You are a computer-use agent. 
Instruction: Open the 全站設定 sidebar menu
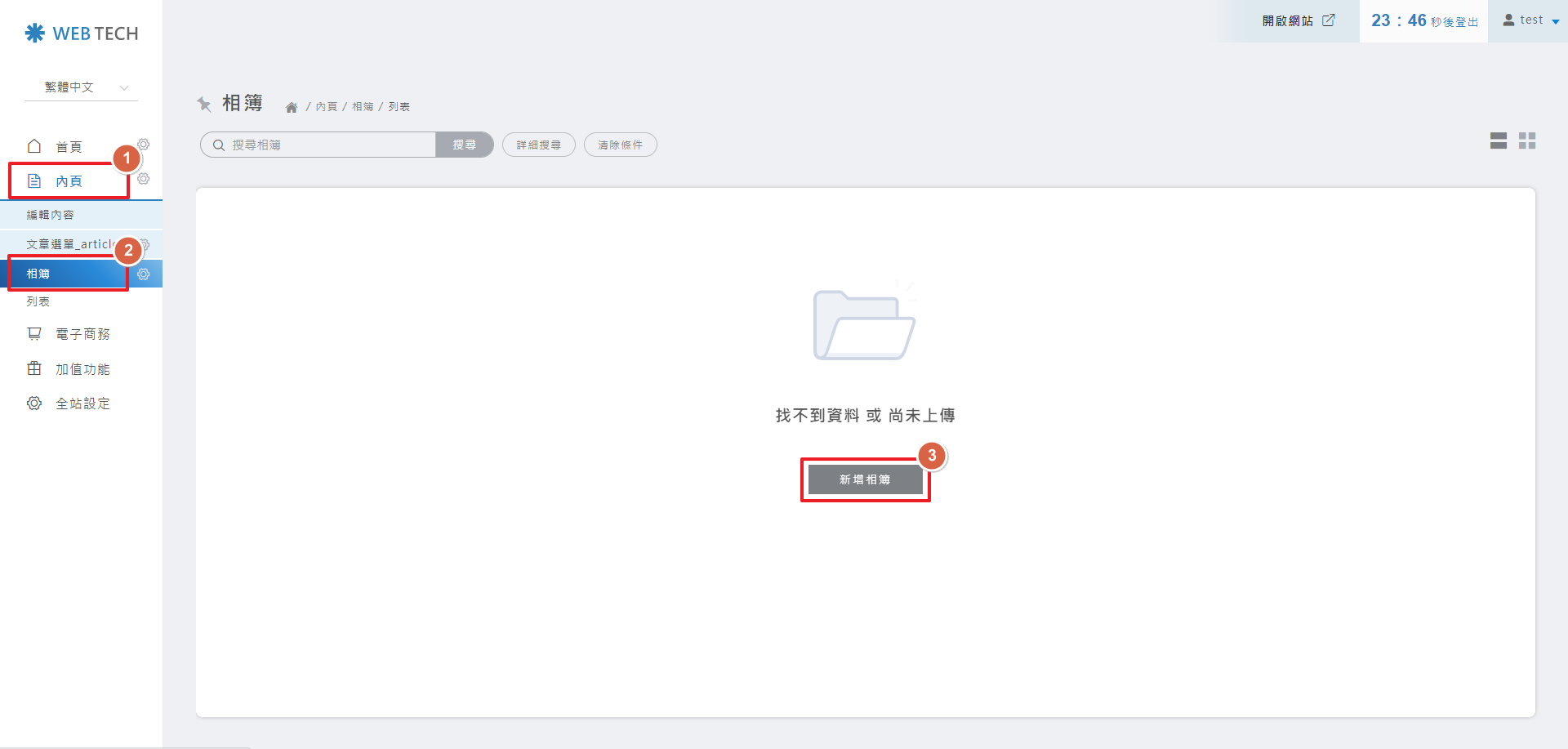click(82, 403)
